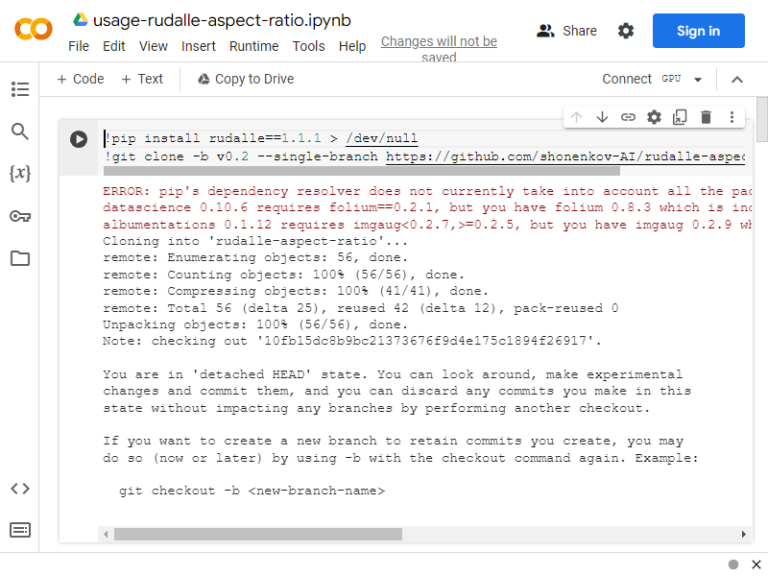768x576 pixels.
Task: Place cursor in '!pip install rudalle' line
Action: click(261, 138)
